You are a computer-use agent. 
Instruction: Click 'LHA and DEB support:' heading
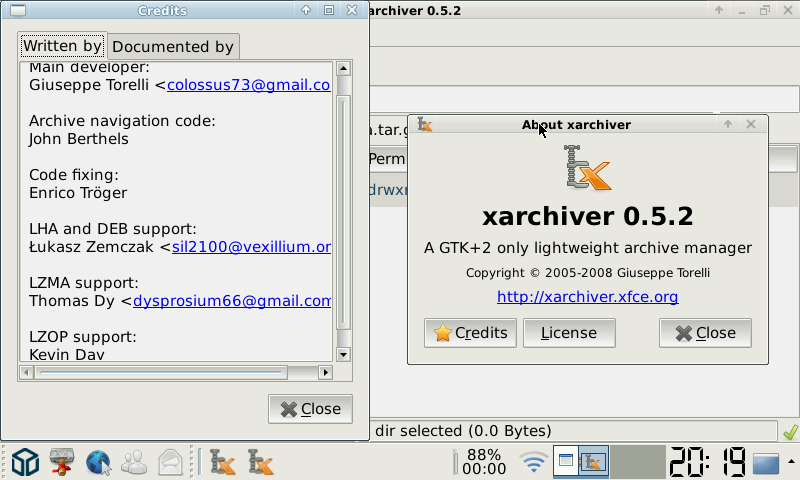coord(113,229)
